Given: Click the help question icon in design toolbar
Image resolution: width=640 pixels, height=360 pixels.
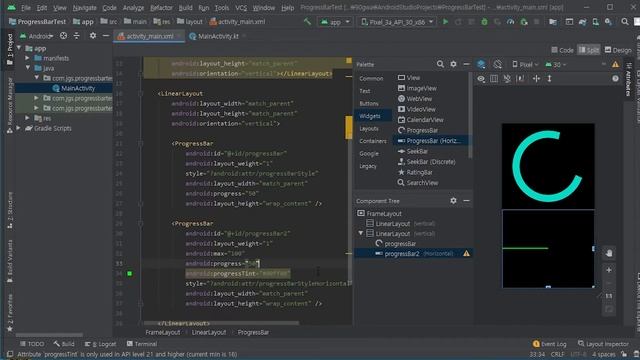Looking at the screenshot, I should [615, 78].
